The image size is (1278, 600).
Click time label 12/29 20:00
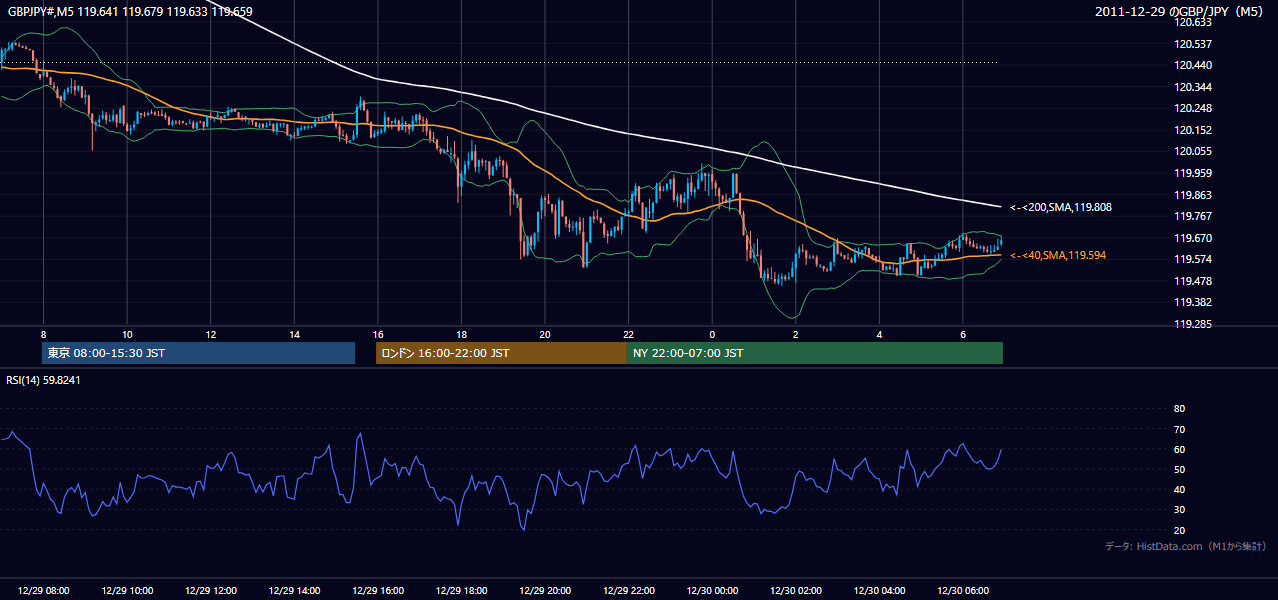pyautogui.click(x=544, y=591)
